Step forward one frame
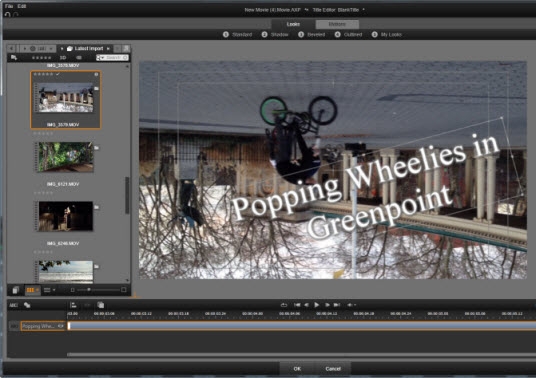536x378 pixels. [327, 305]
